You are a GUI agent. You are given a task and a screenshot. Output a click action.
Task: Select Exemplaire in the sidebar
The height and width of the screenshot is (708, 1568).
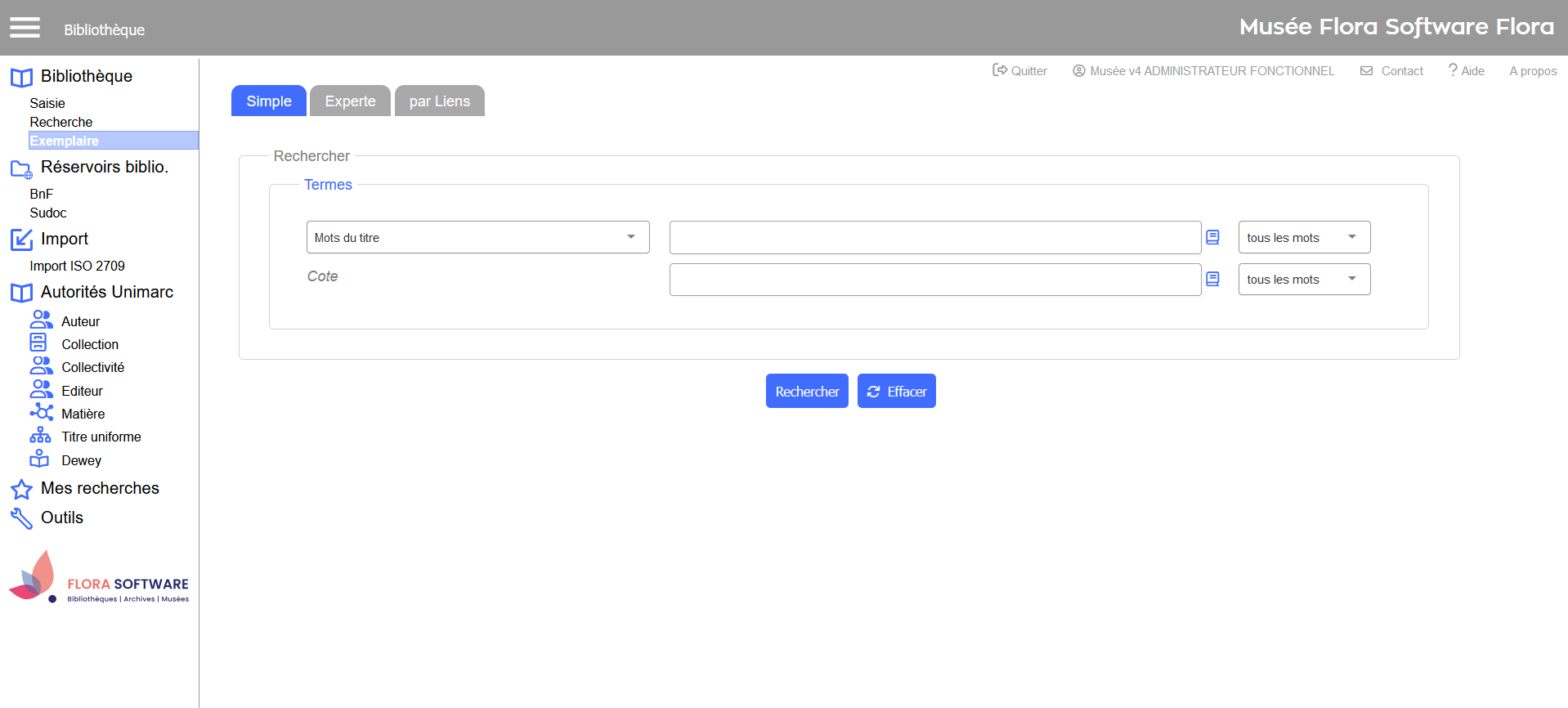[114, 141]
